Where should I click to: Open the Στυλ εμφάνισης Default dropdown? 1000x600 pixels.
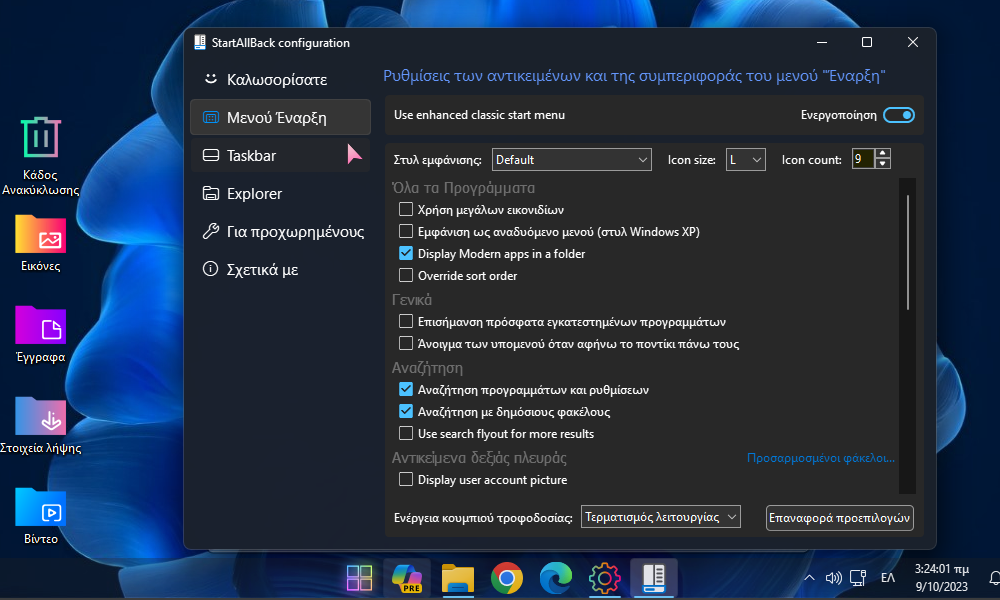[571, 159]
